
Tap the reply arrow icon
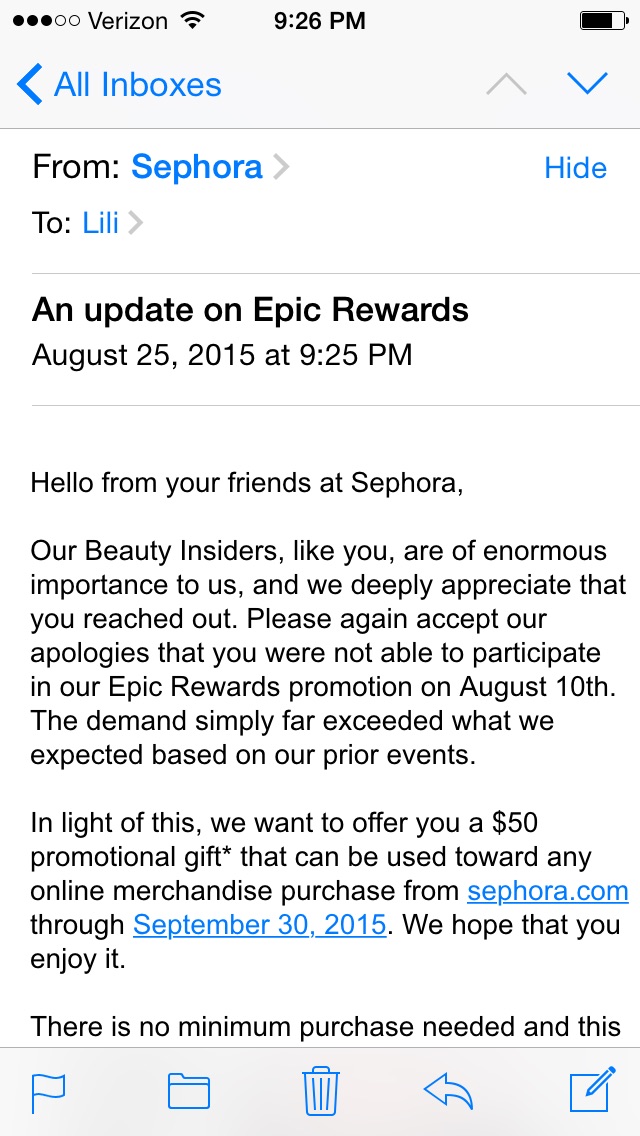click(x=449, y=1091)
